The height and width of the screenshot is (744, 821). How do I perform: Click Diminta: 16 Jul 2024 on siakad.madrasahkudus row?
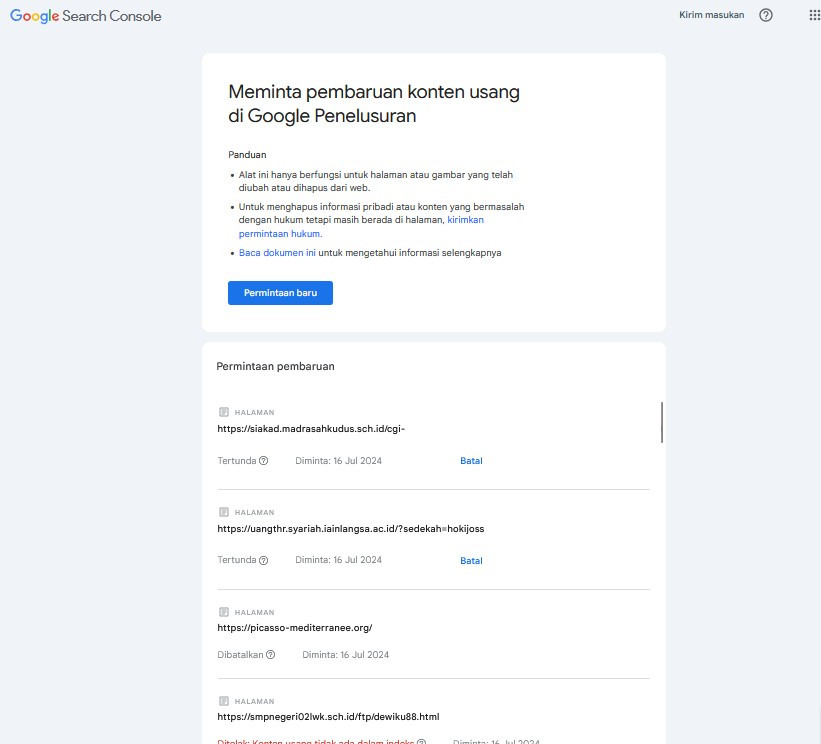pos(339,461)
